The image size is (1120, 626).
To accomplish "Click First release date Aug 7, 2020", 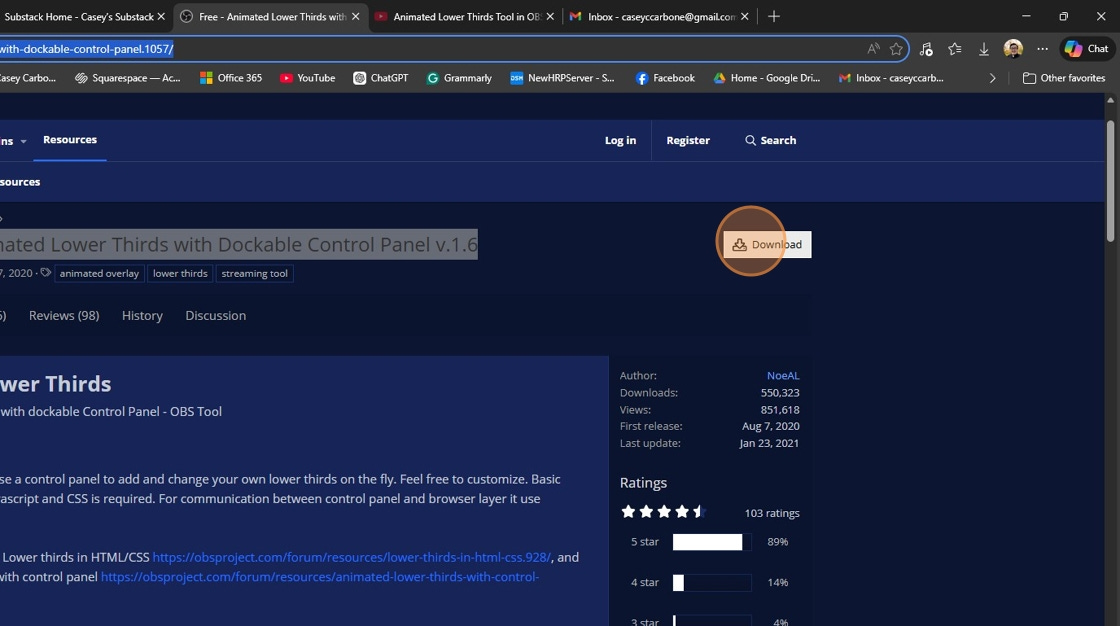I will tap(771, 426).
